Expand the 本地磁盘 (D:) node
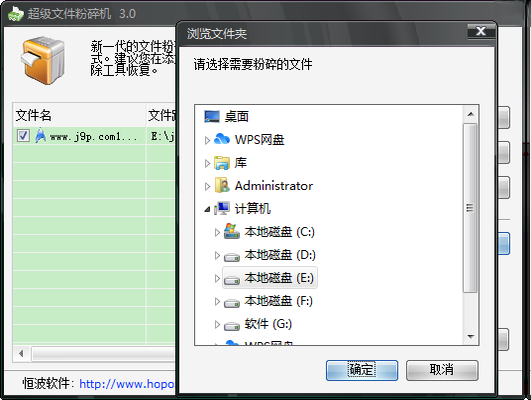Image resolution: width=531 pixels, height=400 pixels. 217,255
